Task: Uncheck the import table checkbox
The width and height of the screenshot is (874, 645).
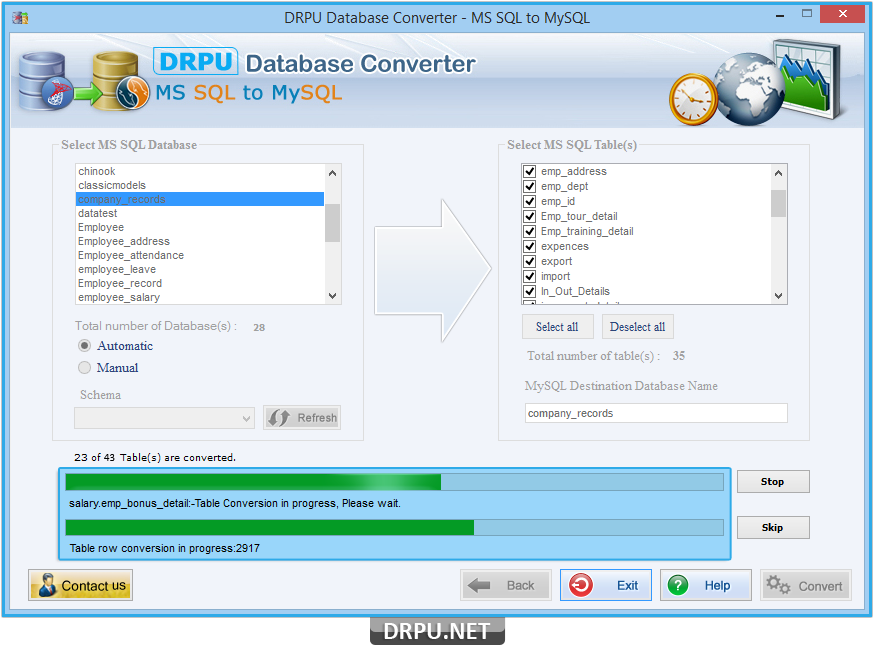Action: [x=530, y=277]
